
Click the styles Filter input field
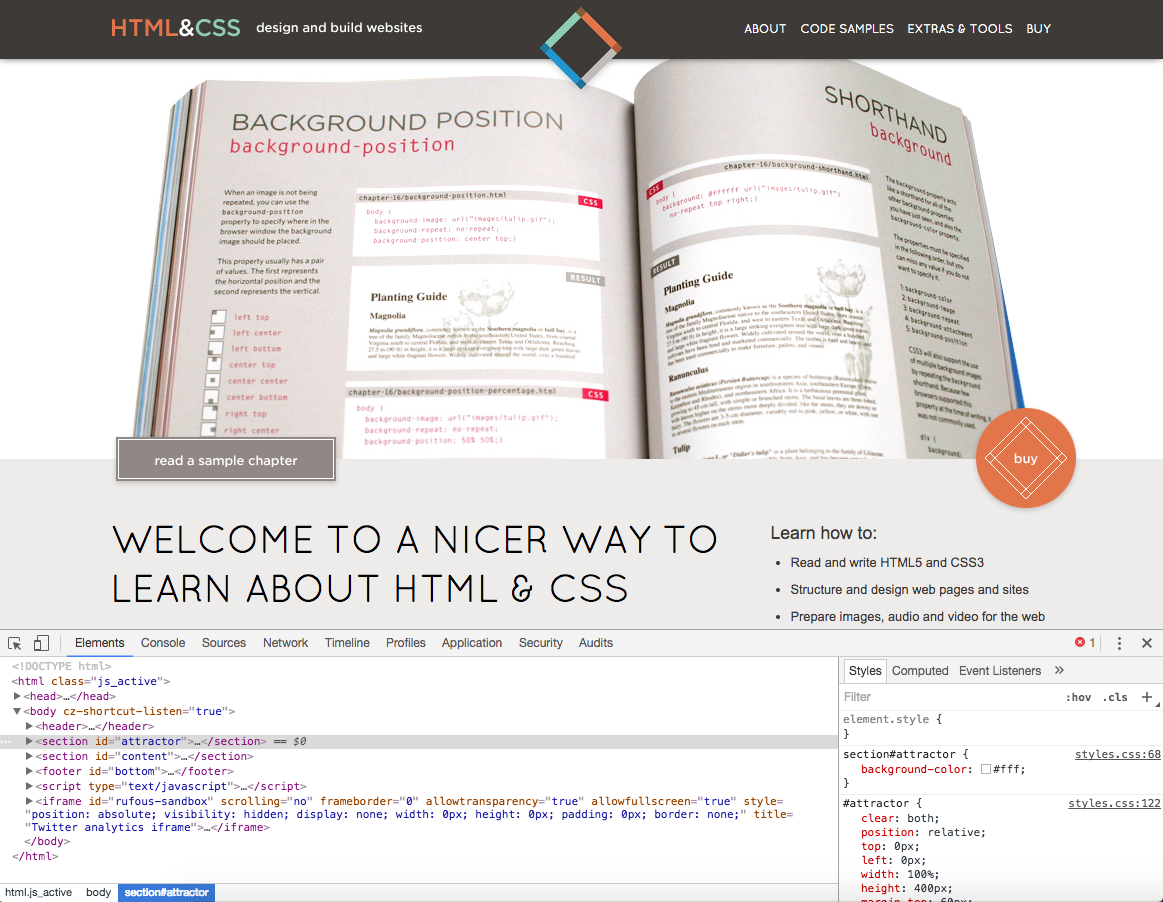[x=949, y=697]
